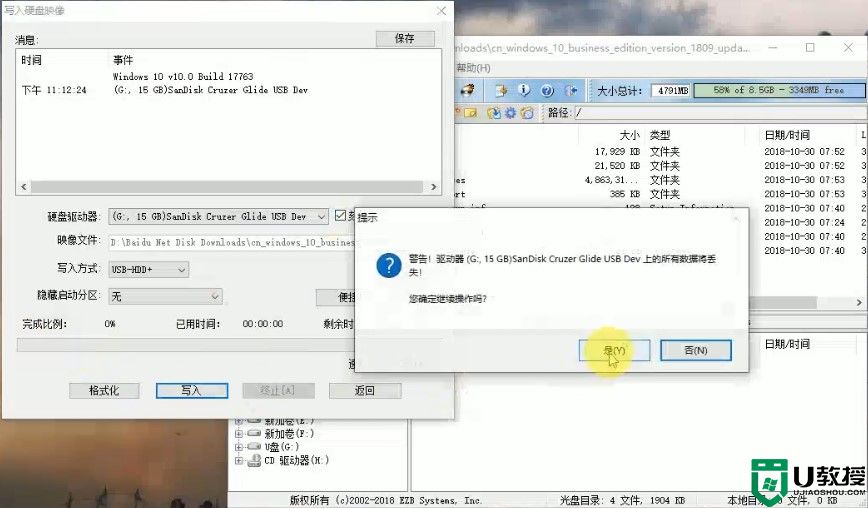The width and height of the screenshot is (868, 508).
Task: Select the 新加卷(F:) drive icon
Action: [254, 433]
